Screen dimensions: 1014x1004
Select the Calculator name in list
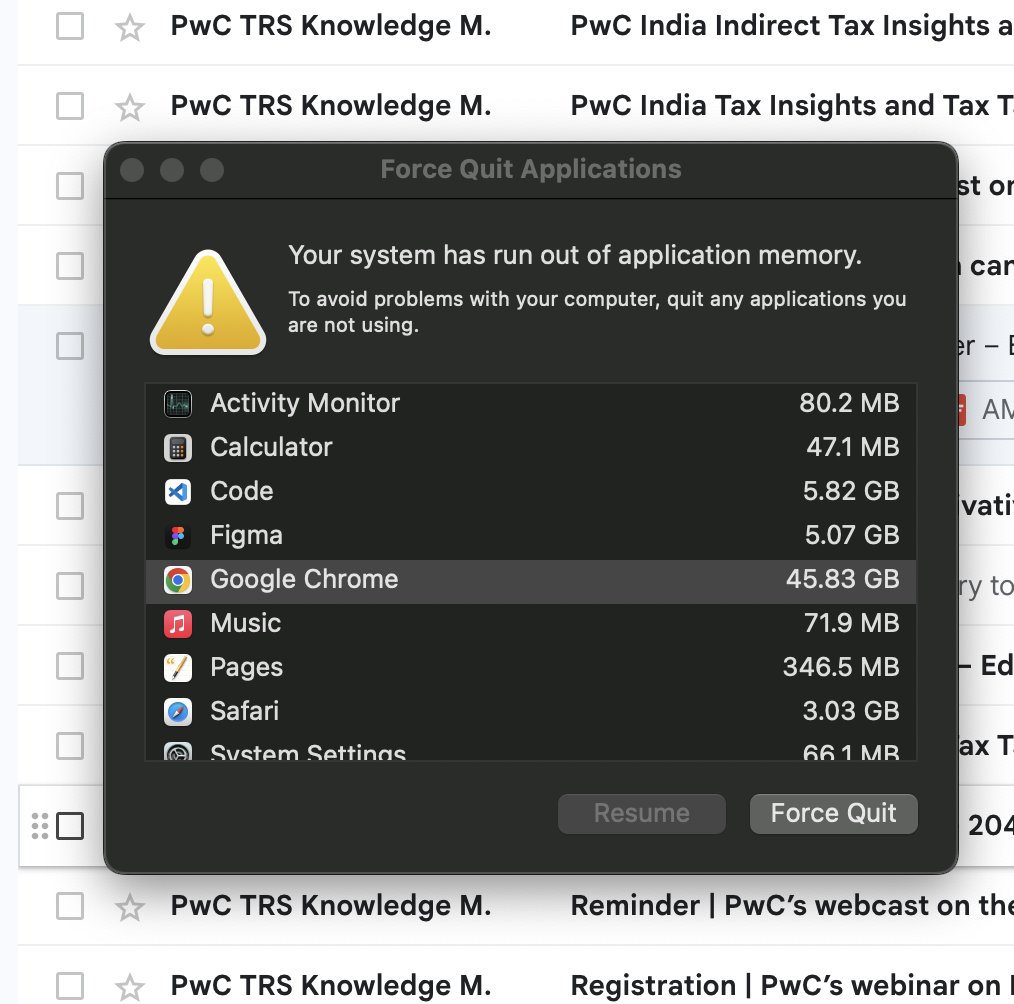(271, 447)
